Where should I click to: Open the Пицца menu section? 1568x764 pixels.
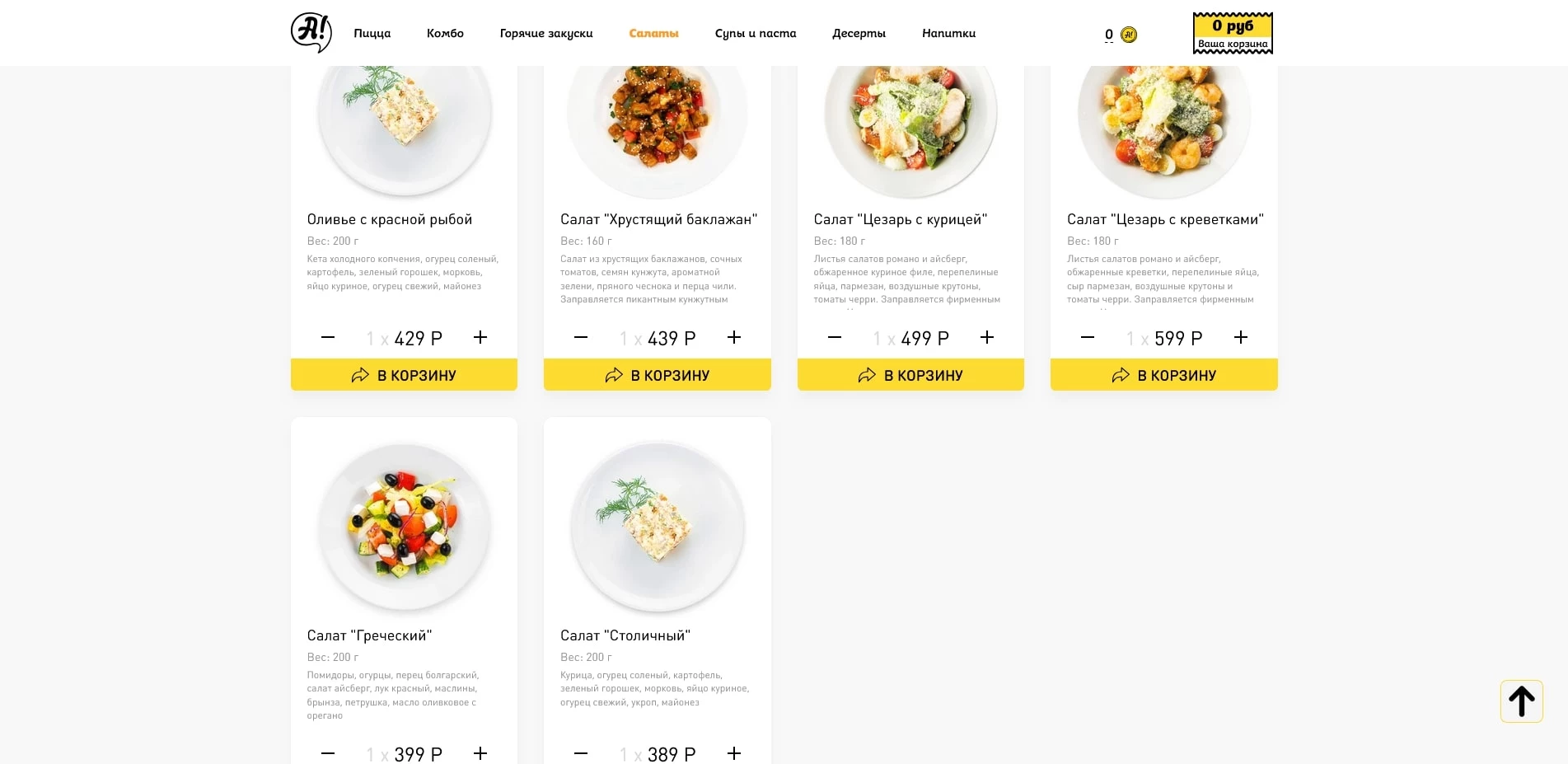pyautogui.click(x=372, y=34)
